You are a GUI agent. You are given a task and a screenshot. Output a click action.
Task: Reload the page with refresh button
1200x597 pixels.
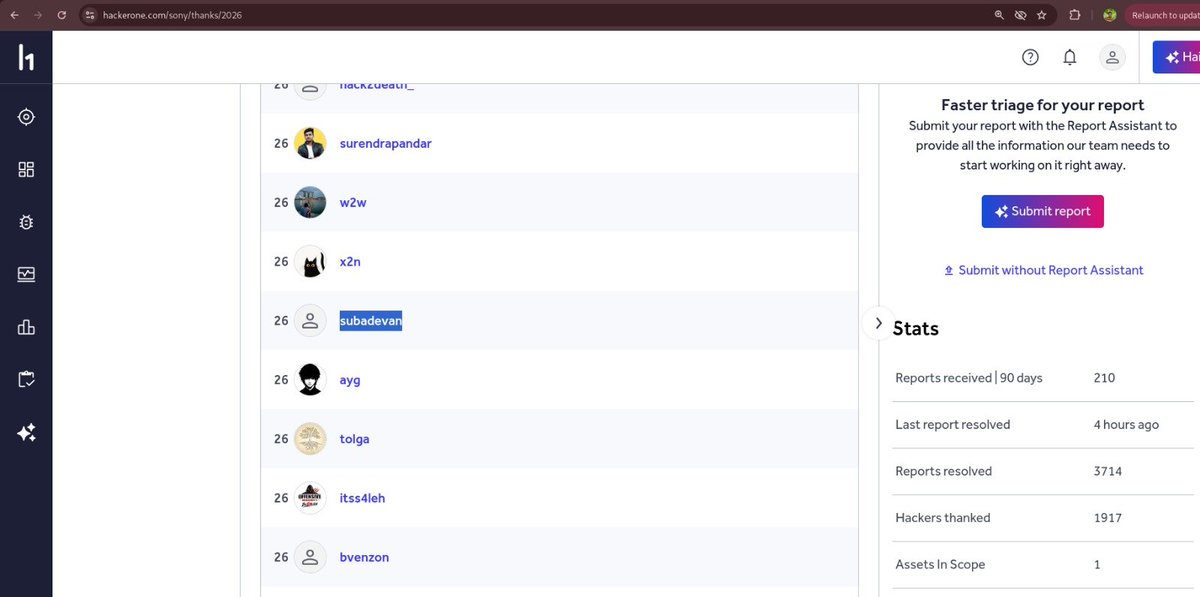(x=62, y=15)
